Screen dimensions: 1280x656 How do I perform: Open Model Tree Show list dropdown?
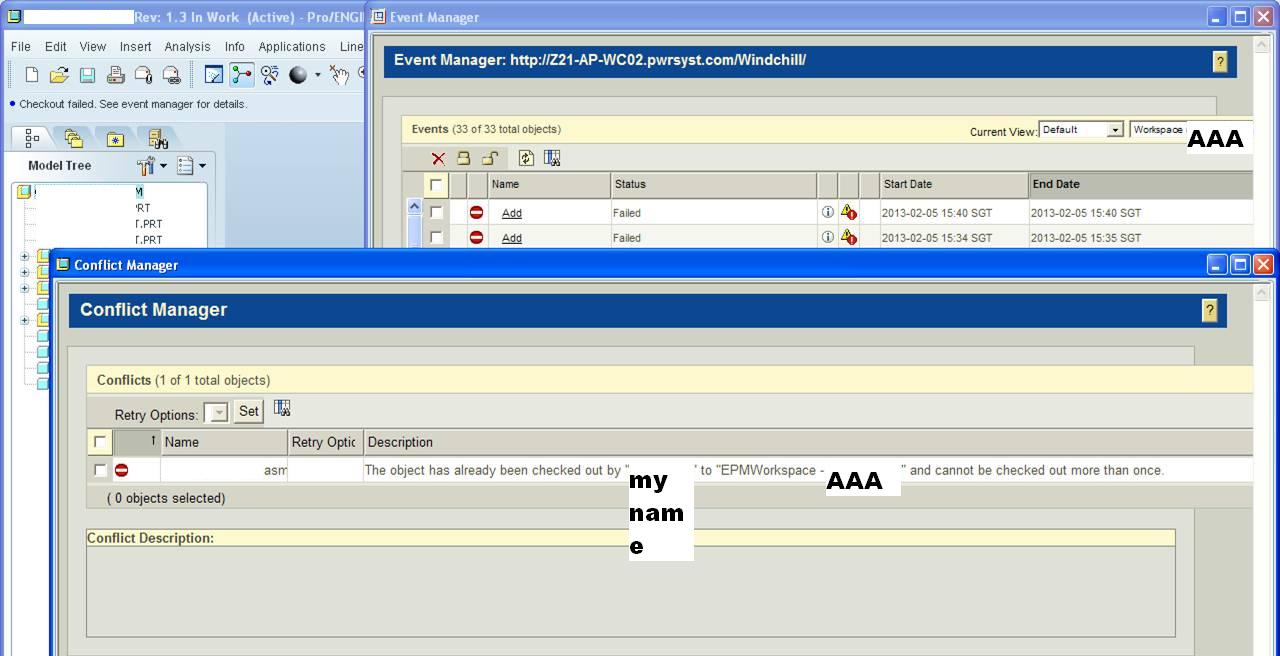pos(190,166)
